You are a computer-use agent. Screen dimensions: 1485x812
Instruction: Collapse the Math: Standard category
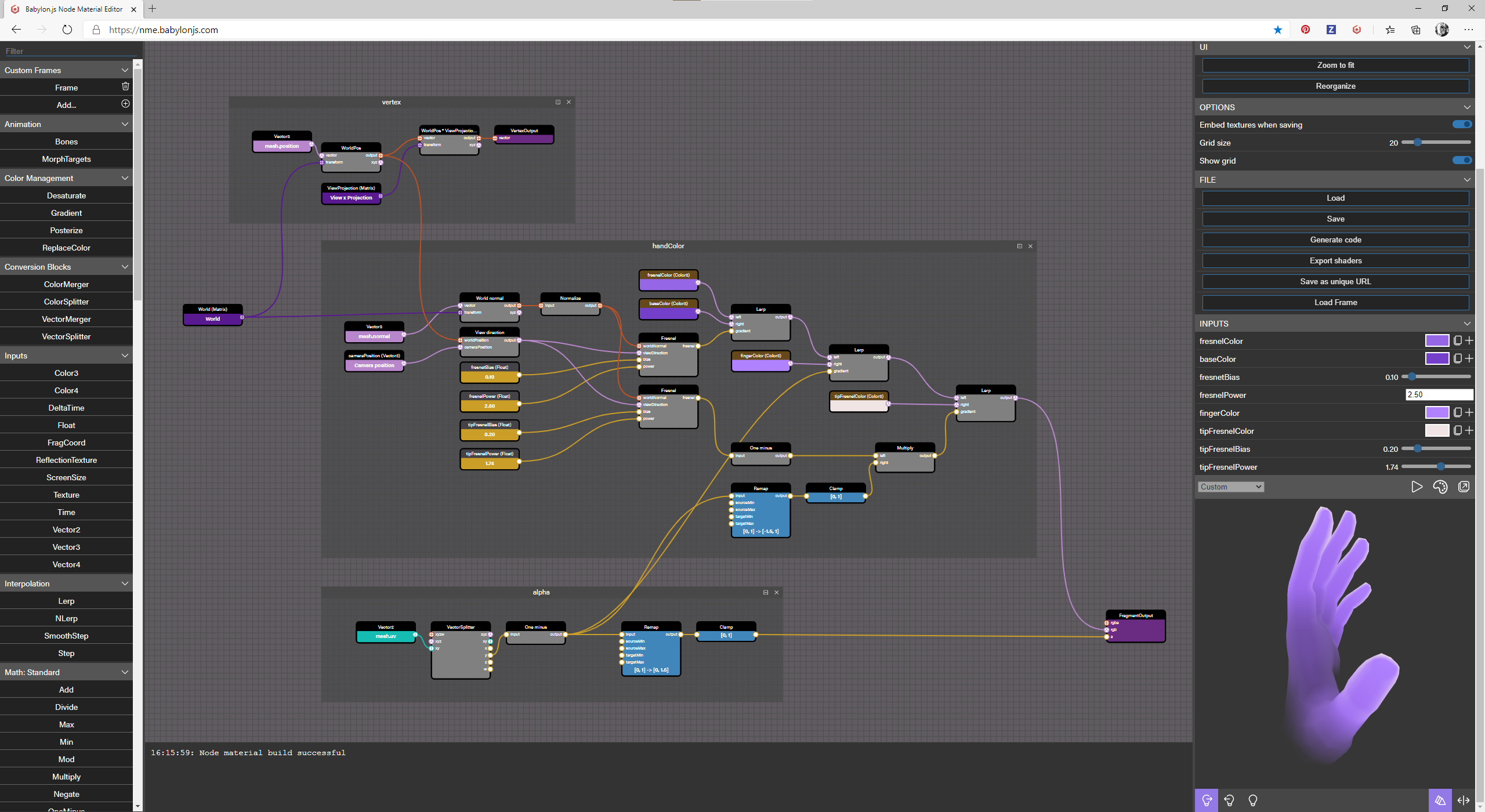click(125, 672)
